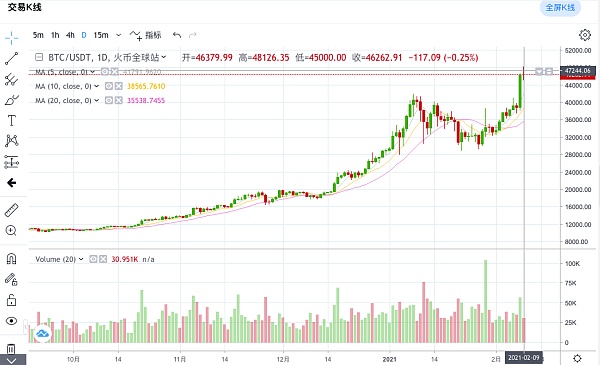This screenshot has width=600, height=365.
Task: Remove the MA 20 indicator with X
Action: [x=119, y=100]
